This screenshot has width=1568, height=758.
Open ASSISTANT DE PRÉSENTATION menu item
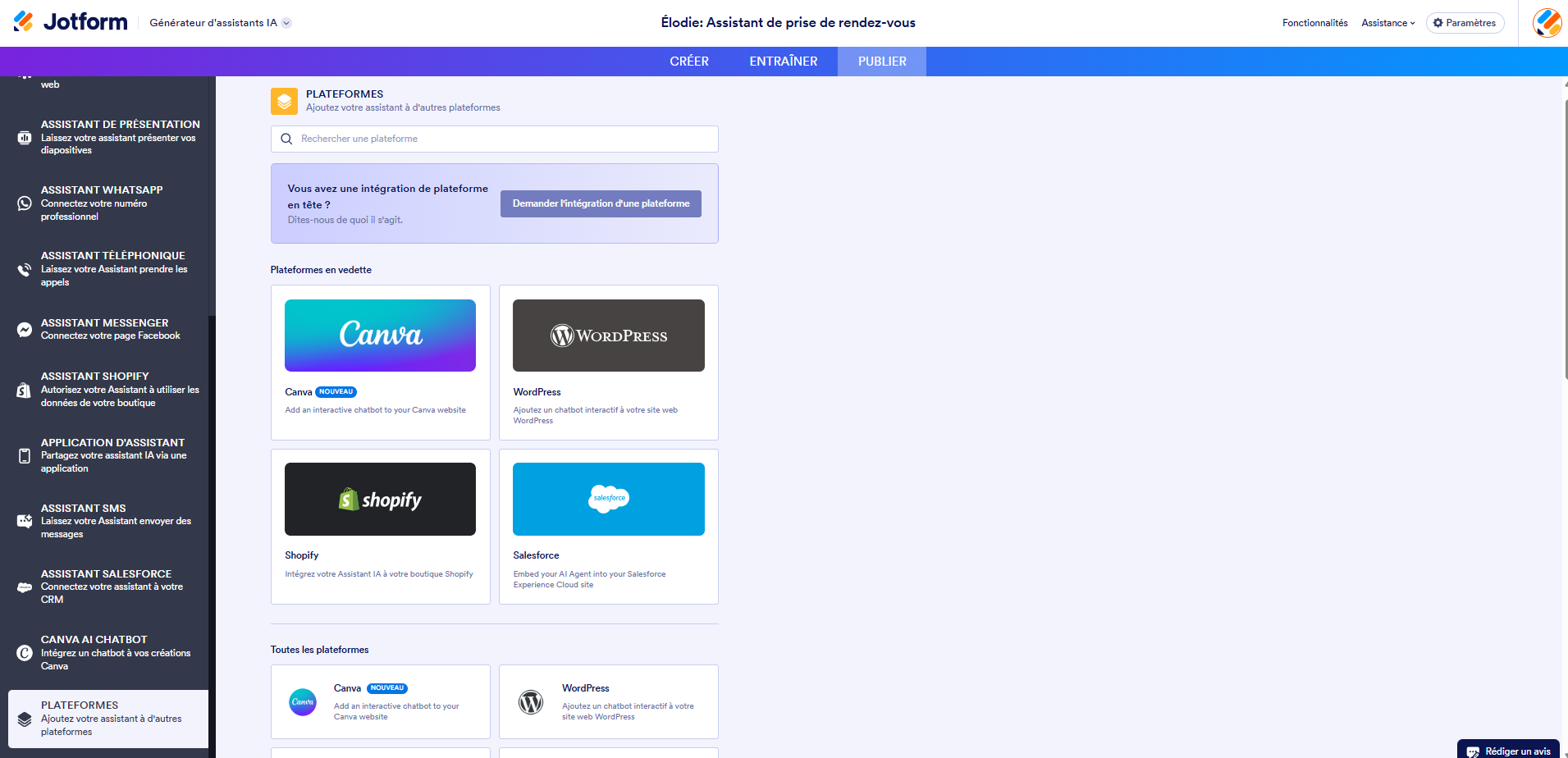[108, 137]
